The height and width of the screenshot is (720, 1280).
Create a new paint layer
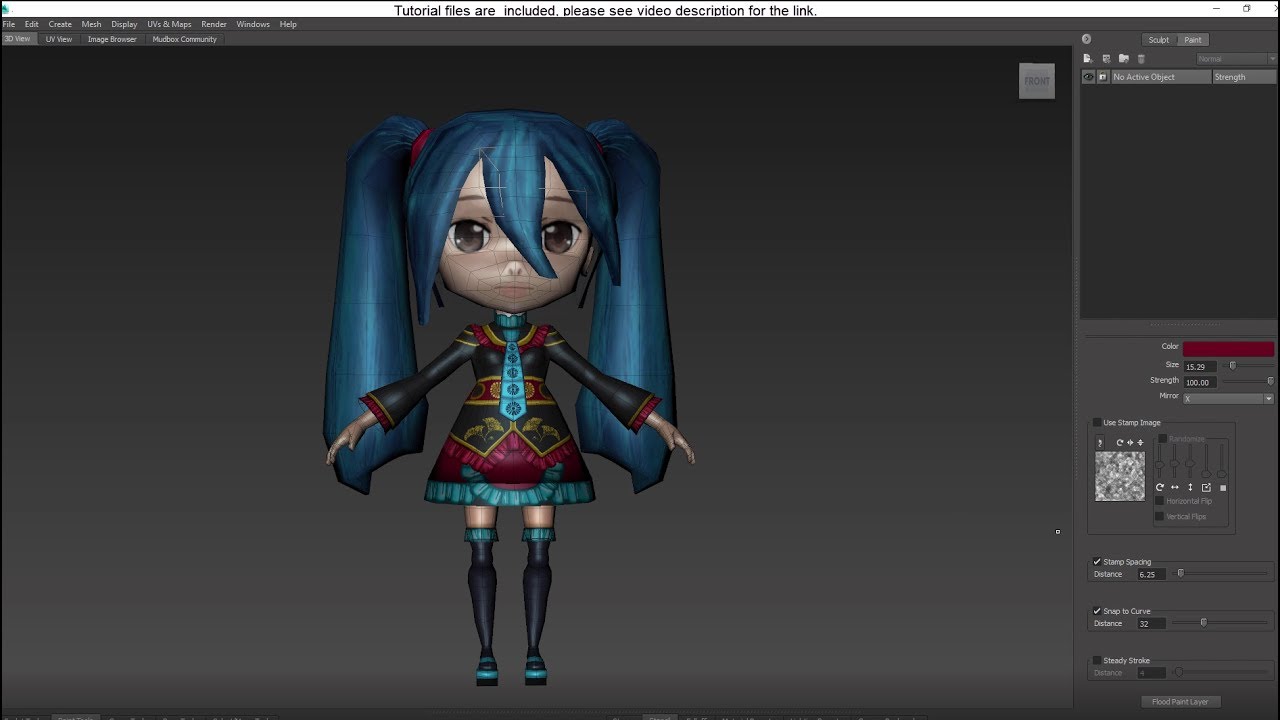click(1088, 58)
